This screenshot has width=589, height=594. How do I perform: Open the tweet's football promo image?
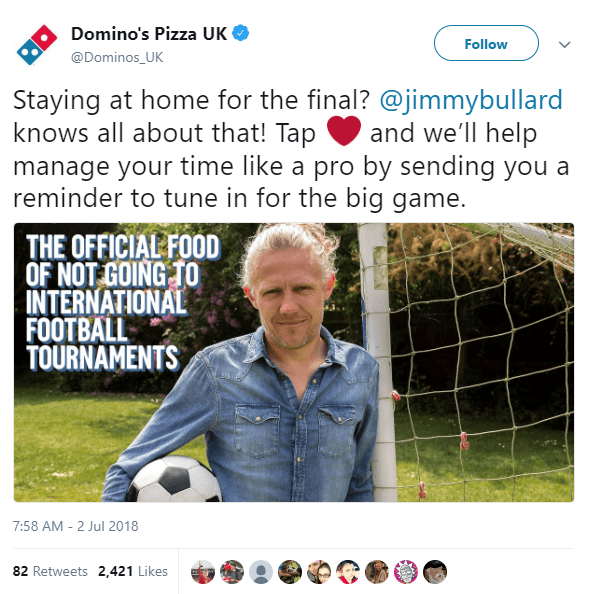click(294, 363)
